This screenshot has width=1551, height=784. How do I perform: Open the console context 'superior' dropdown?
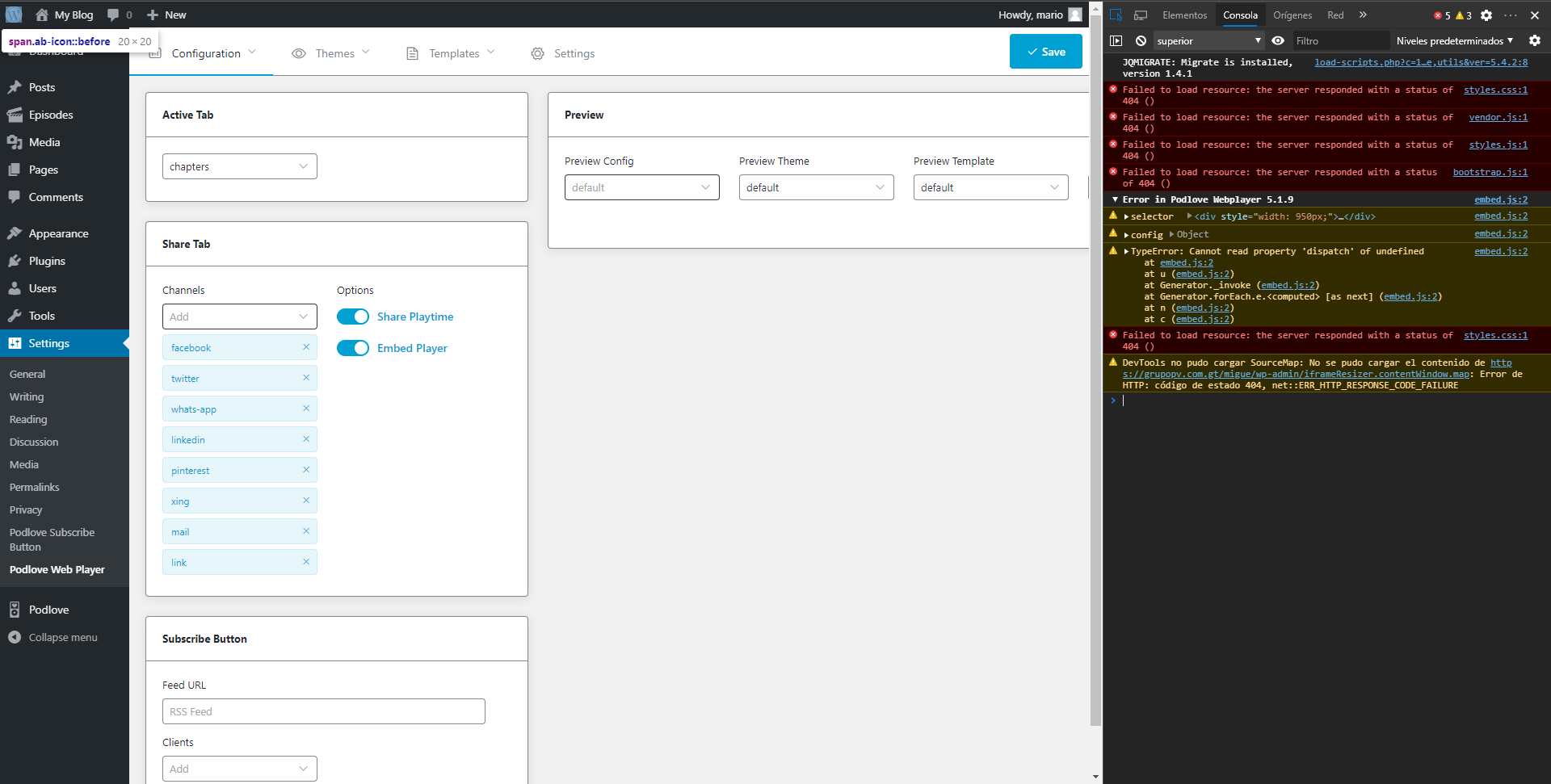(1208, 40)
